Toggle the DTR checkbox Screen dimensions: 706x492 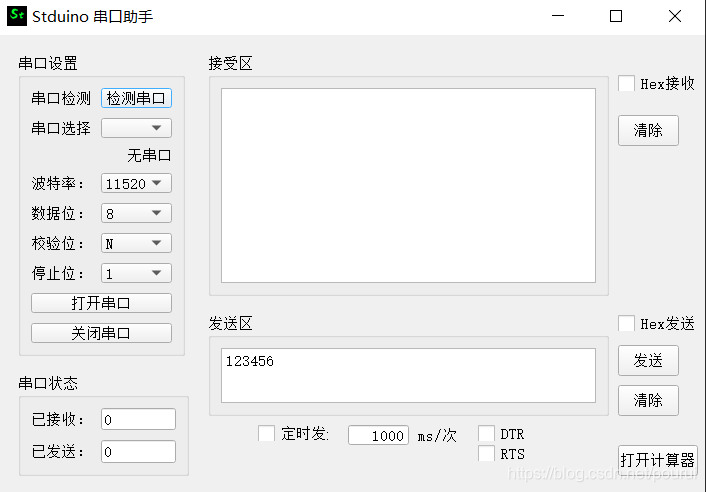[486, 434]
